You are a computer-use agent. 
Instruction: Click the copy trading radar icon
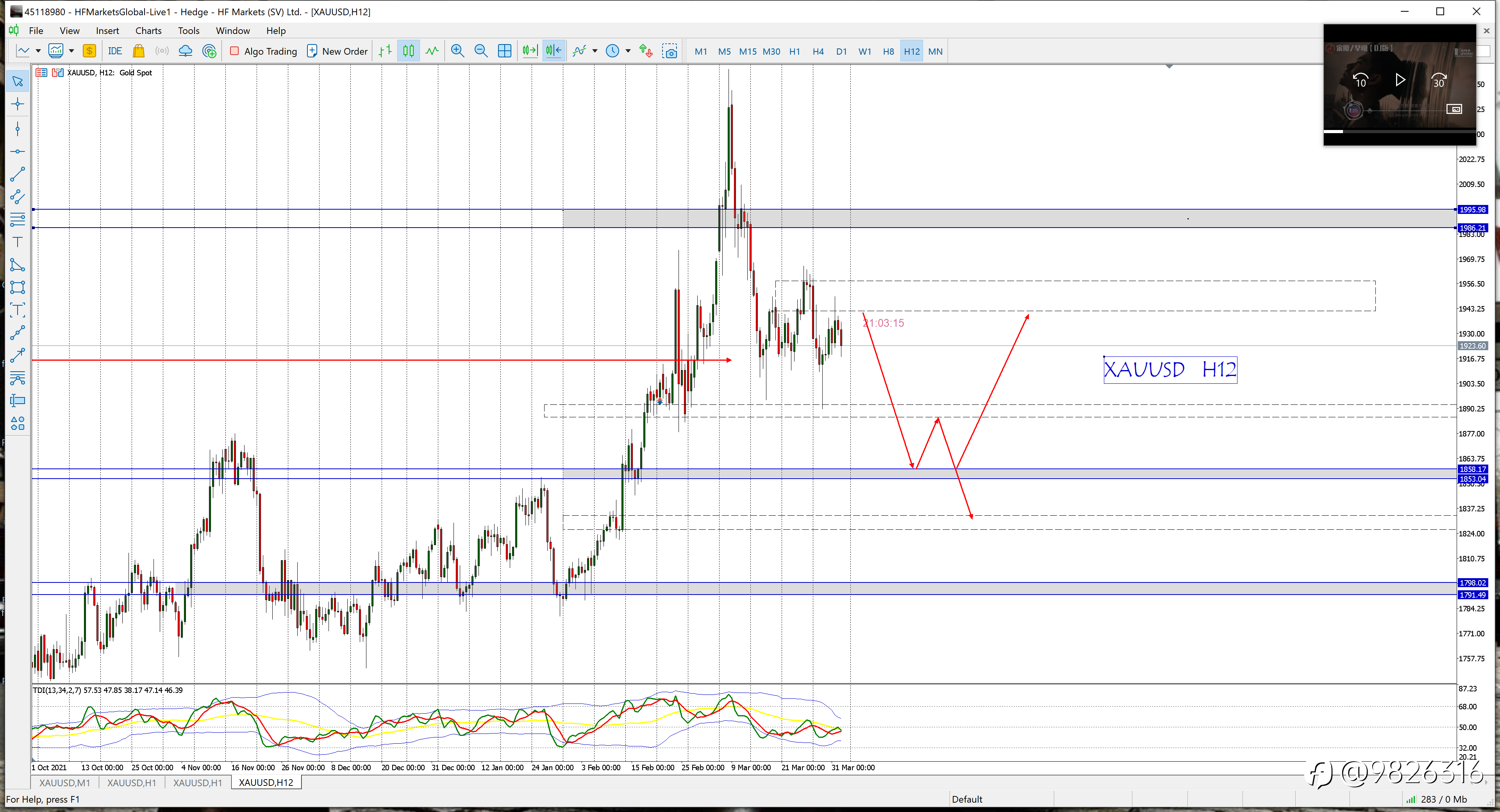[209, 51]
